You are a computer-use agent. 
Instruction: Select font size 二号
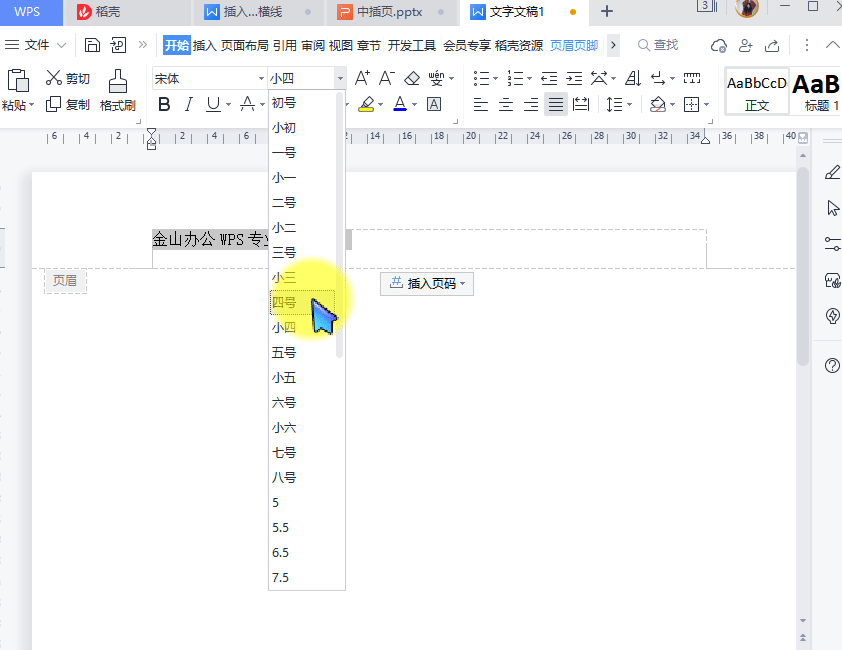click(303, 203)
